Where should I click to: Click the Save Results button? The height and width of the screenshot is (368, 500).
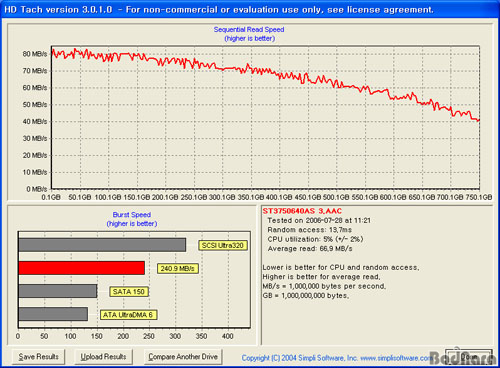pos(39,357)
